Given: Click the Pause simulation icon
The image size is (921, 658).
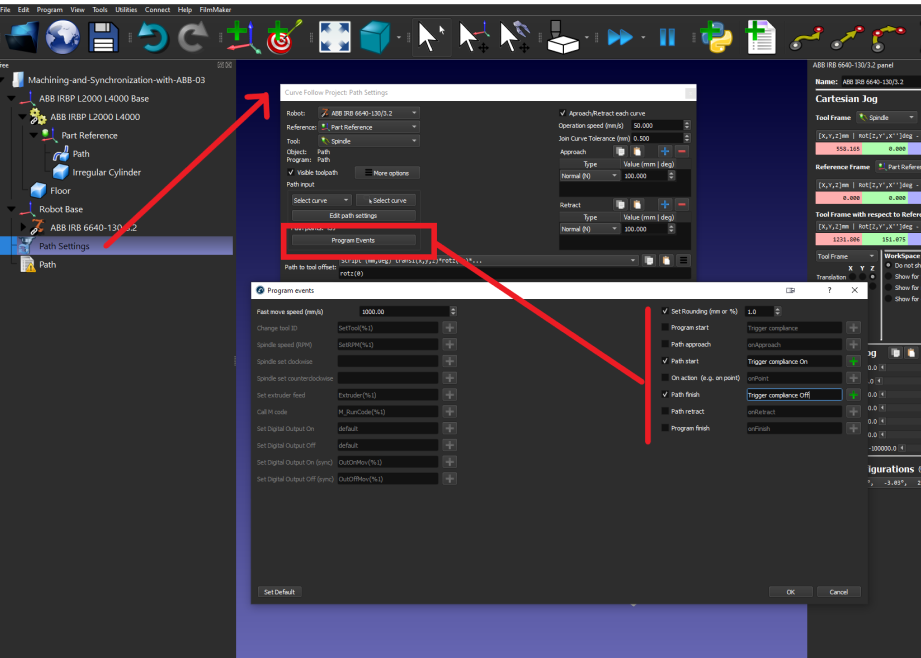Looking at the screenshot, I should (x=667, y=37).
